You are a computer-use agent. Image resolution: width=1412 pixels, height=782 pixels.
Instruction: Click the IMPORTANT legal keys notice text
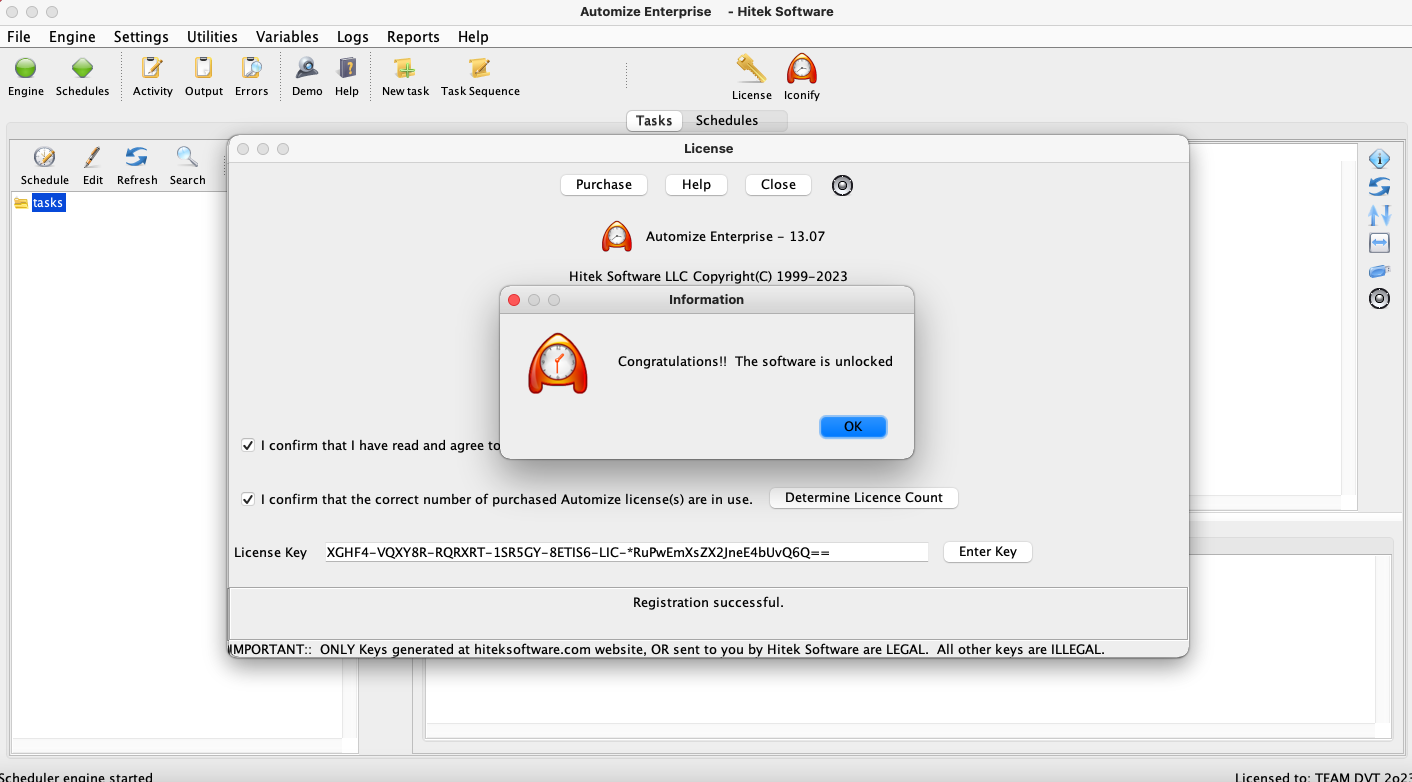[x=668, y=650]
